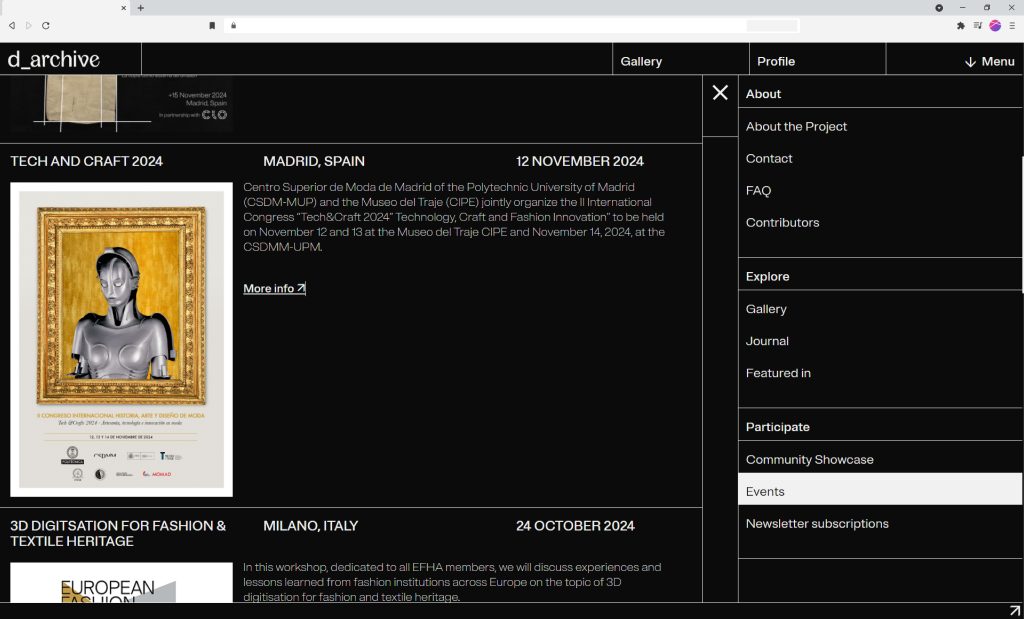
Task: Go to the d_archive home logo
Action: (x=54, y=59)
